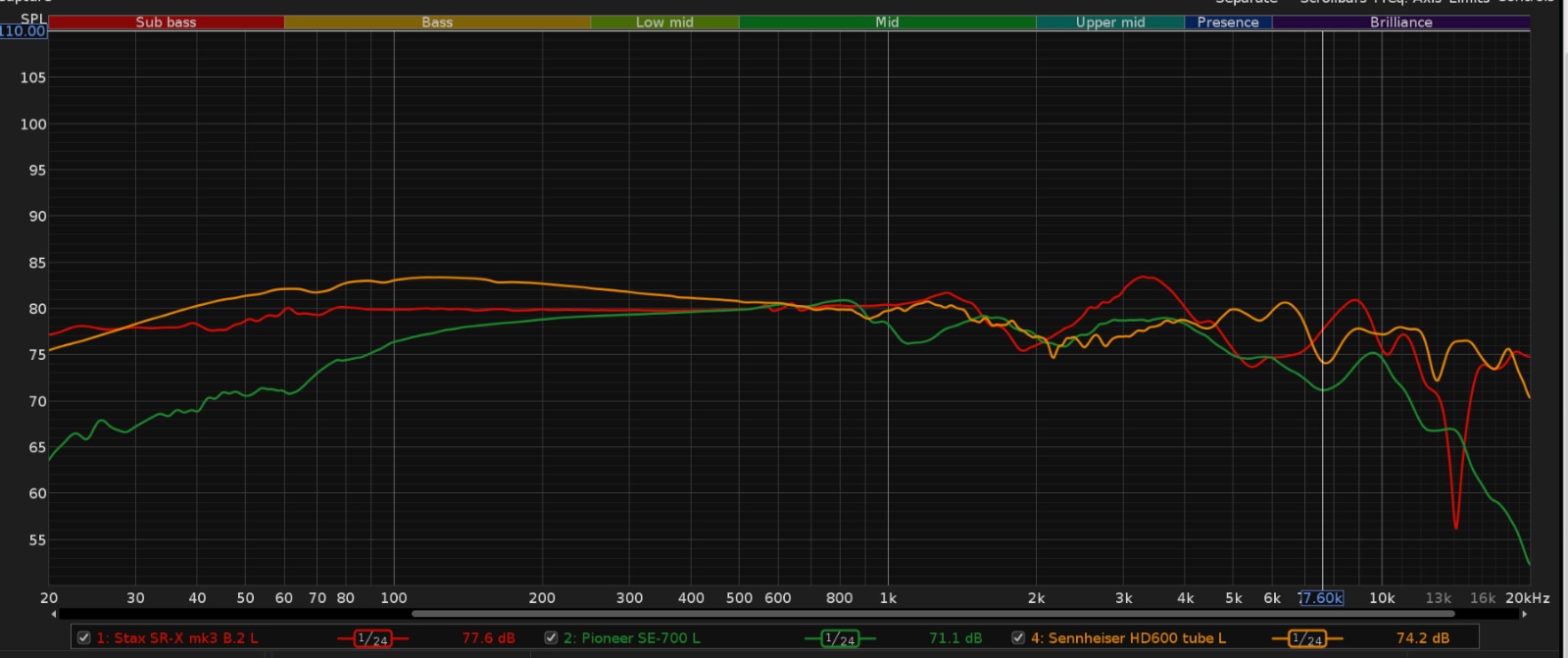This screenshot has width=1568, height=658.
Task: Click the SPL axis top limit field 110.00
Action: (x=24, y=31)
